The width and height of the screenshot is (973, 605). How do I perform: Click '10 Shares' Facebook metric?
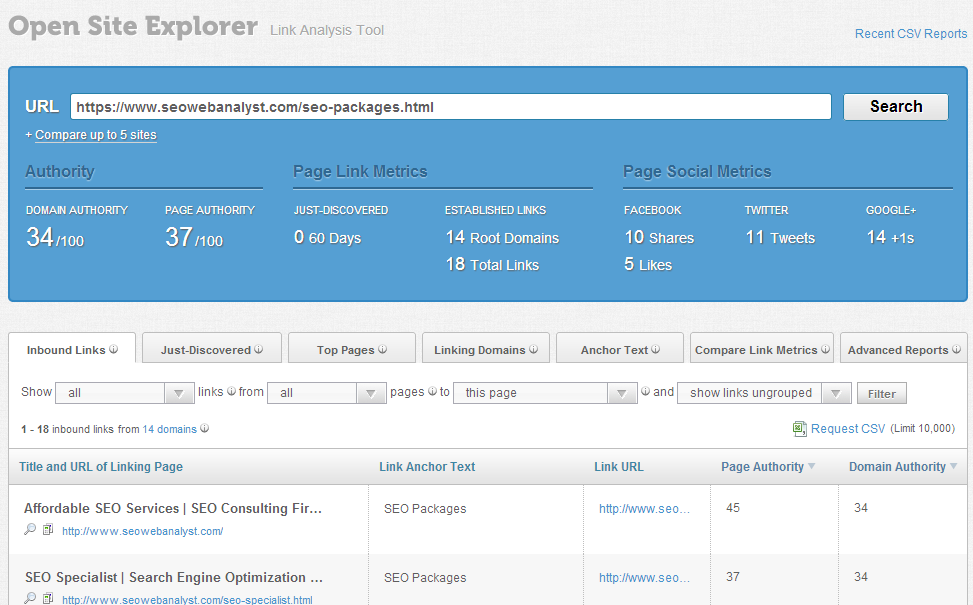click(659, 237)
